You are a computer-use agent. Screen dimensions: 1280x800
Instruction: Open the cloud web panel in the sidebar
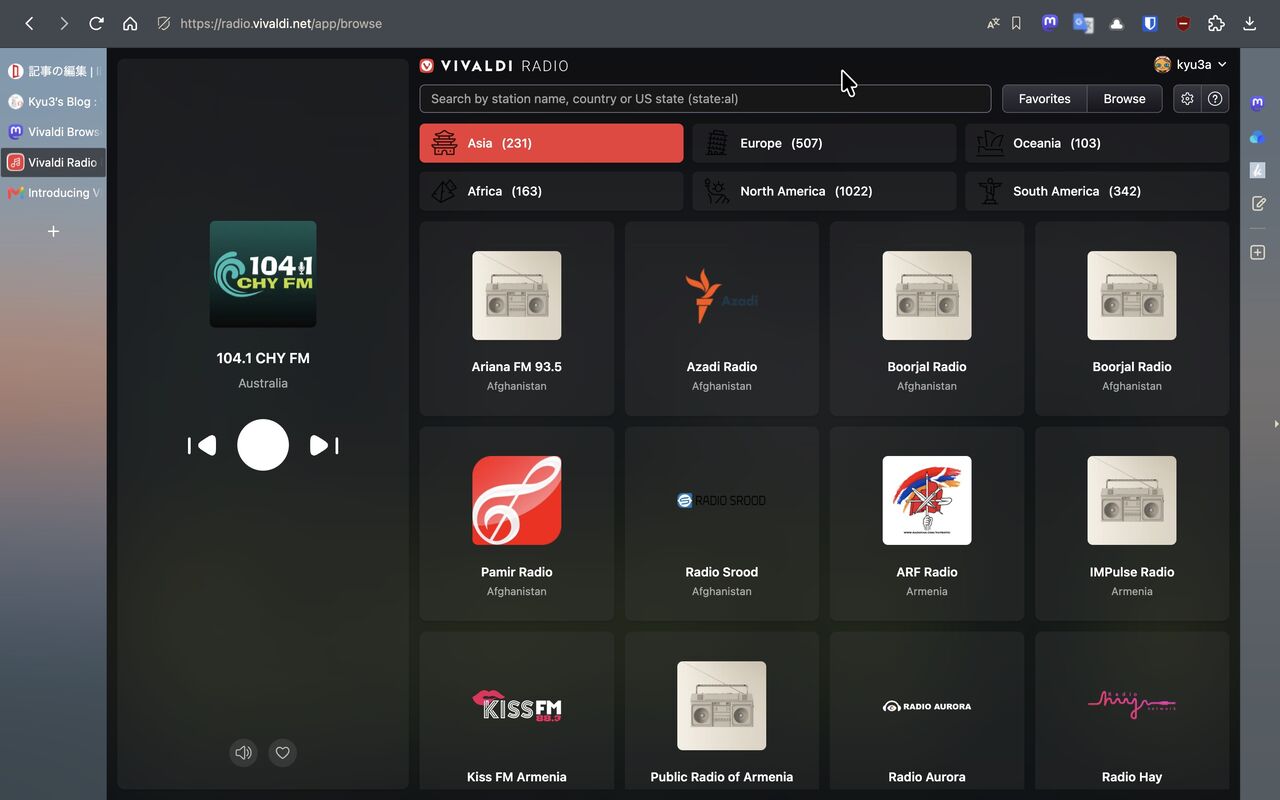tap(1258, 137)
